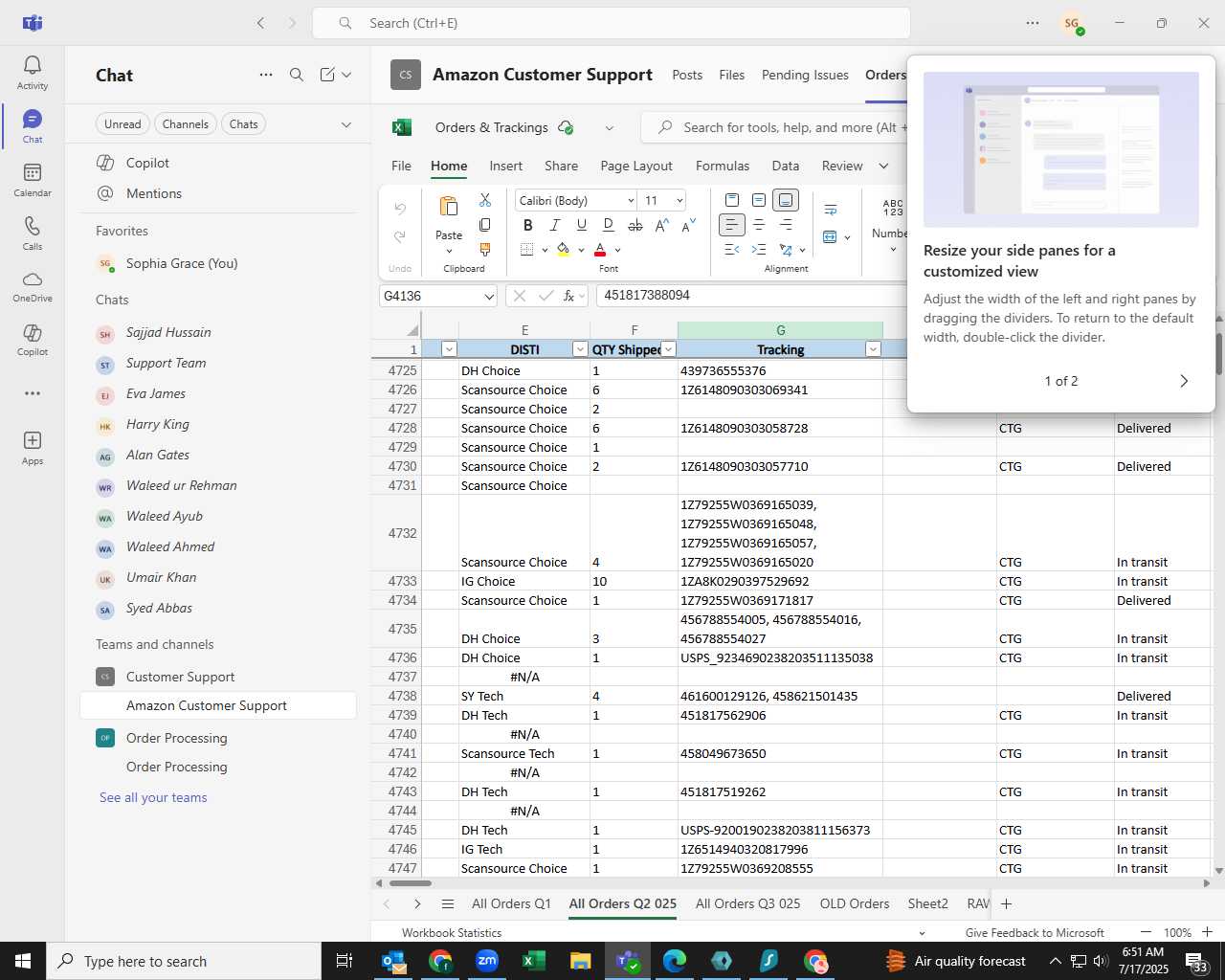Open the File menu

tap(401, 166)
